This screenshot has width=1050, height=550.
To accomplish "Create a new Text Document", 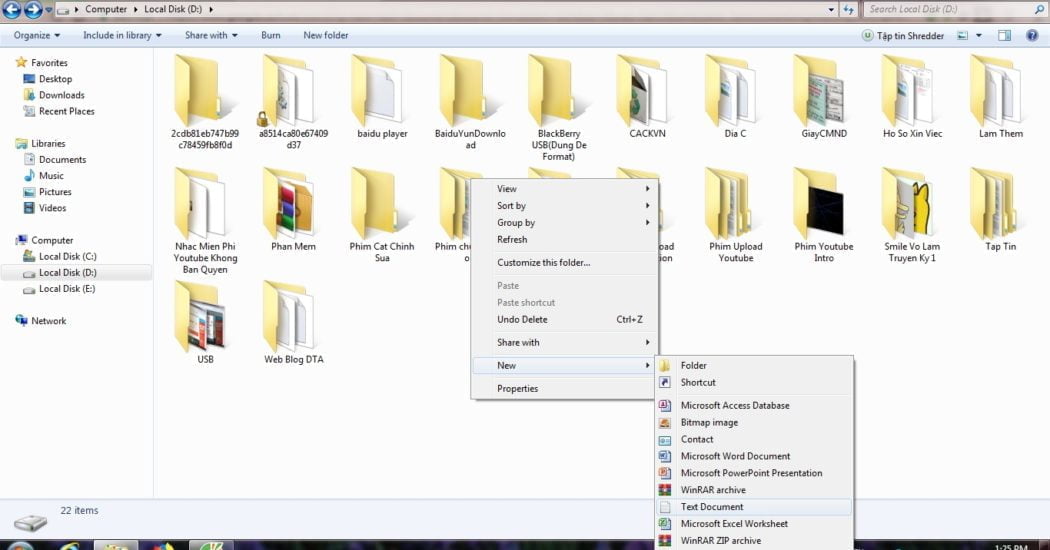I will (754, 507).
